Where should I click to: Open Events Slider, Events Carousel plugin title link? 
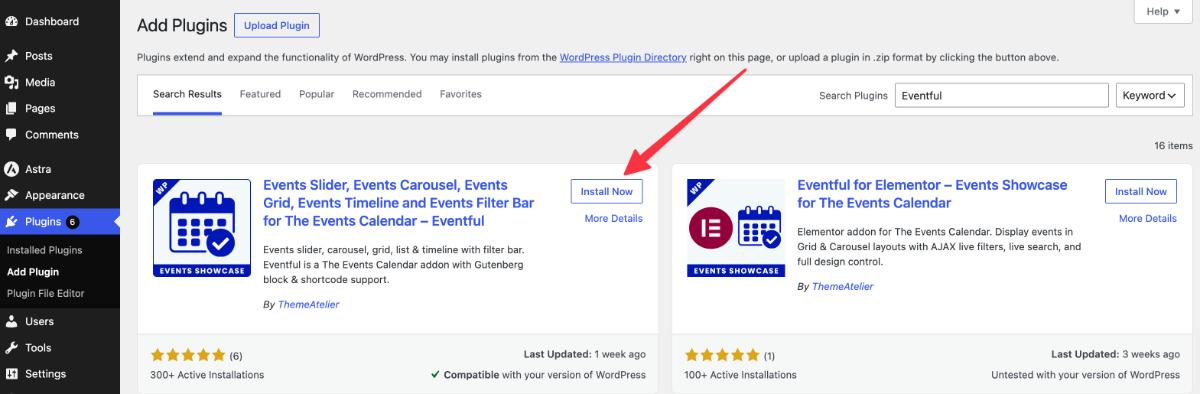click(399, 202)
